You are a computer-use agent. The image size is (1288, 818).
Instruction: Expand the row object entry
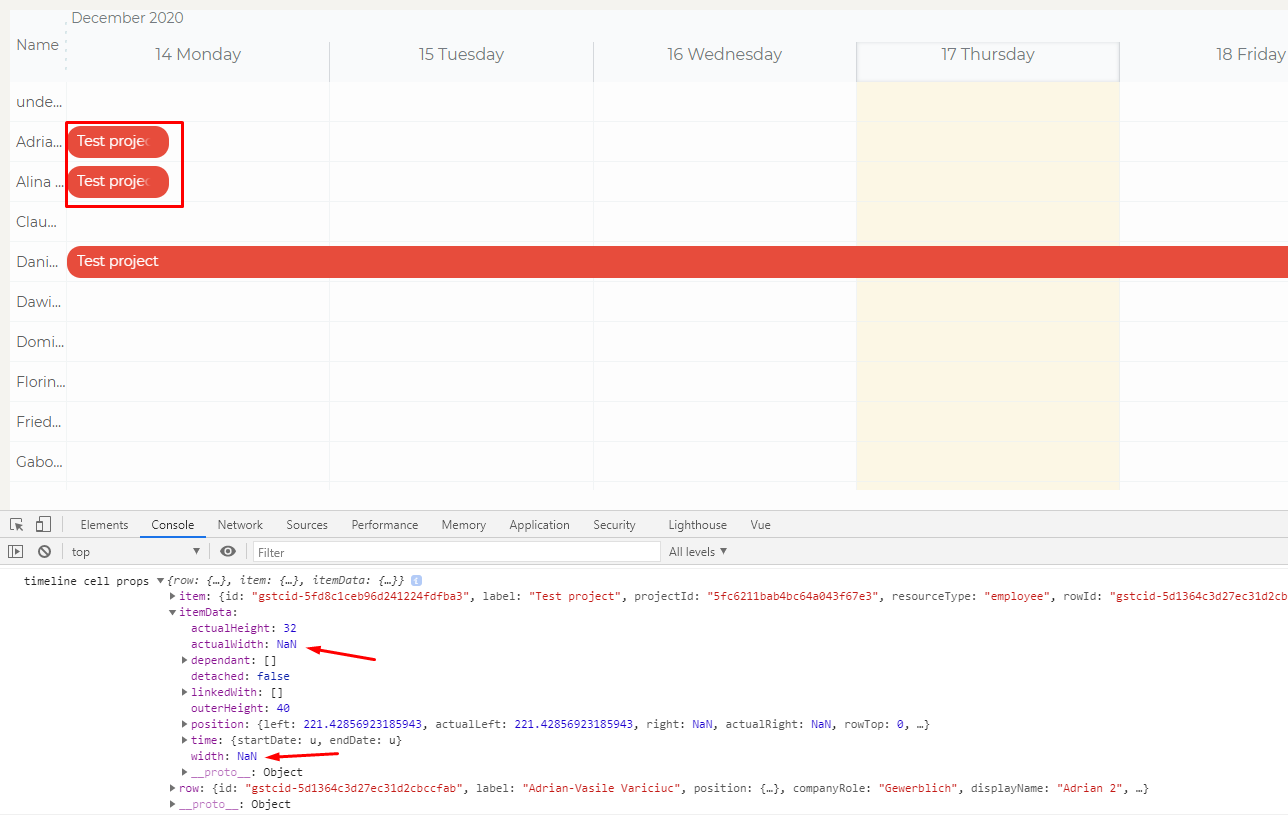pos(173,787)
